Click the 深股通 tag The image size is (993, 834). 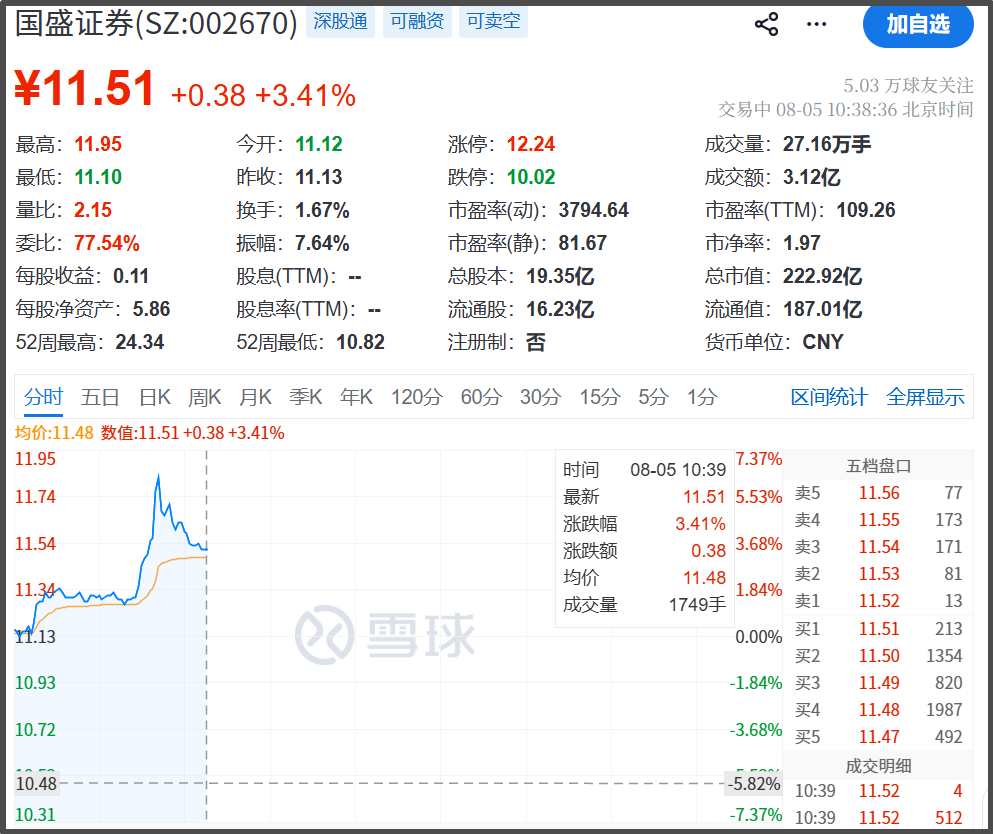tap(341, 21)
